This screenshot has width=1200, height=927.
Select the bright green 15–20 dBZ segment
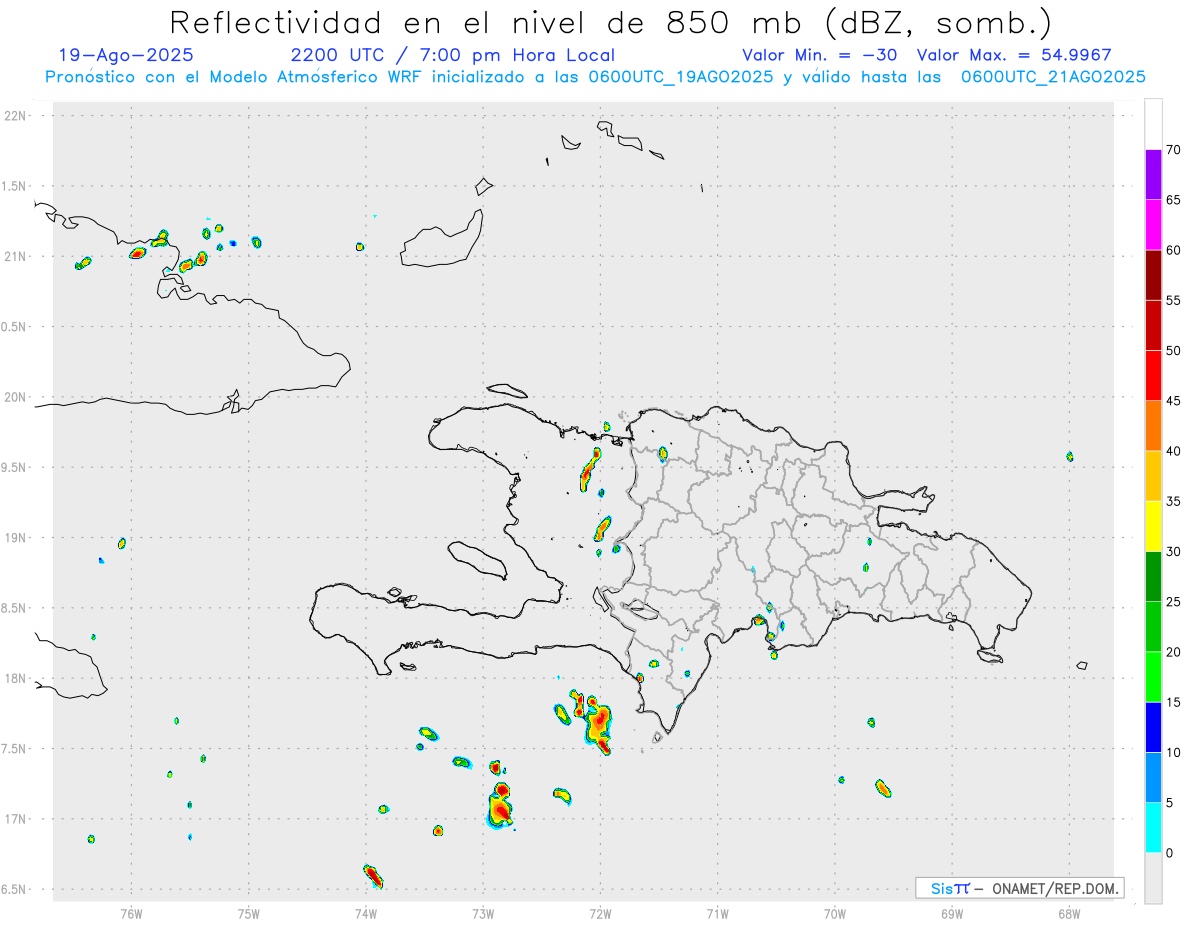click(x=1153, y=677)
